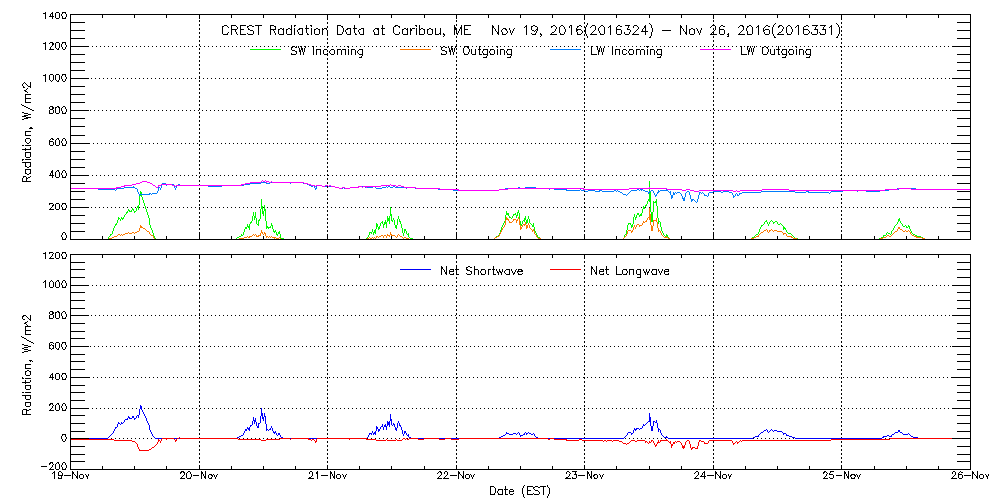Image resolution: width=1000 pixels, height=500 pixels.
Task: Click the red Net Longwave legend line
Action: coord(566,270)
